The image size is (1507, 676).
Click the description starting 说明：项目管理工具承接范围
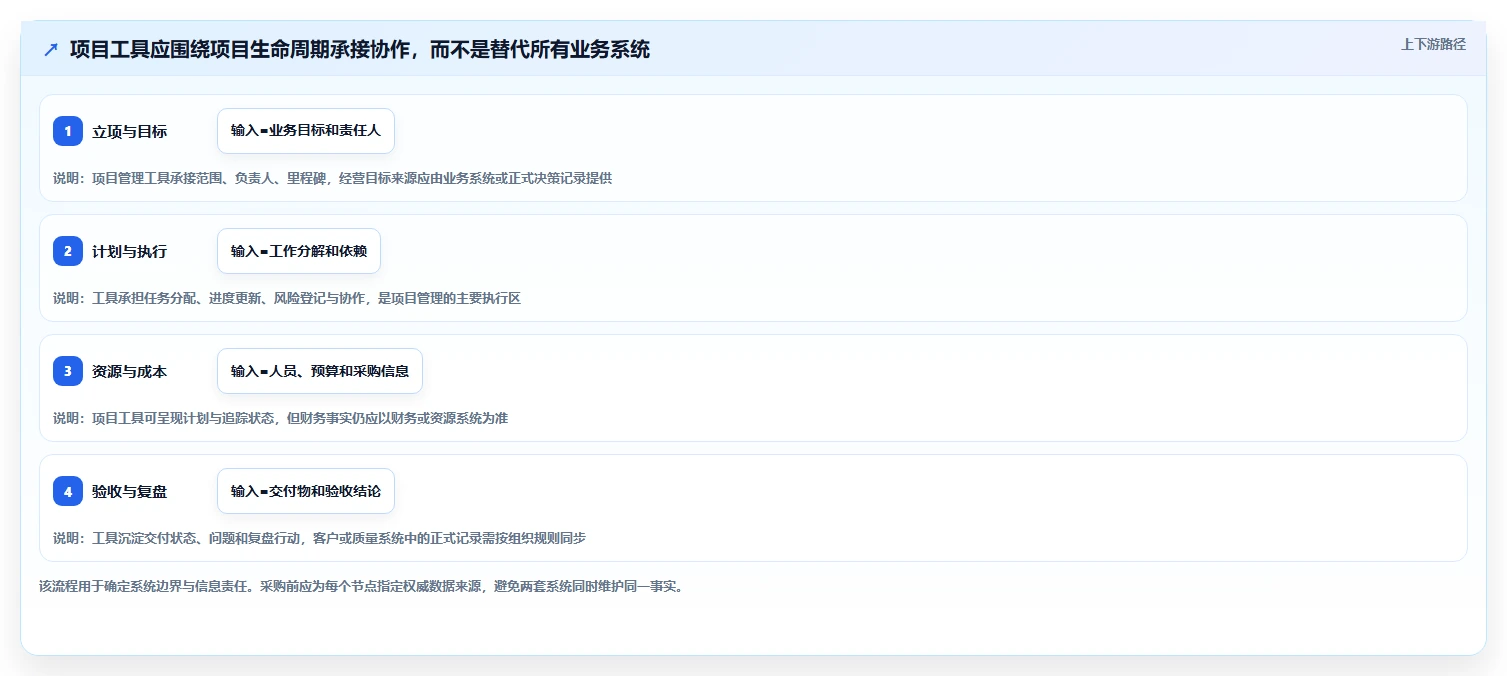[x=332, y=178]
